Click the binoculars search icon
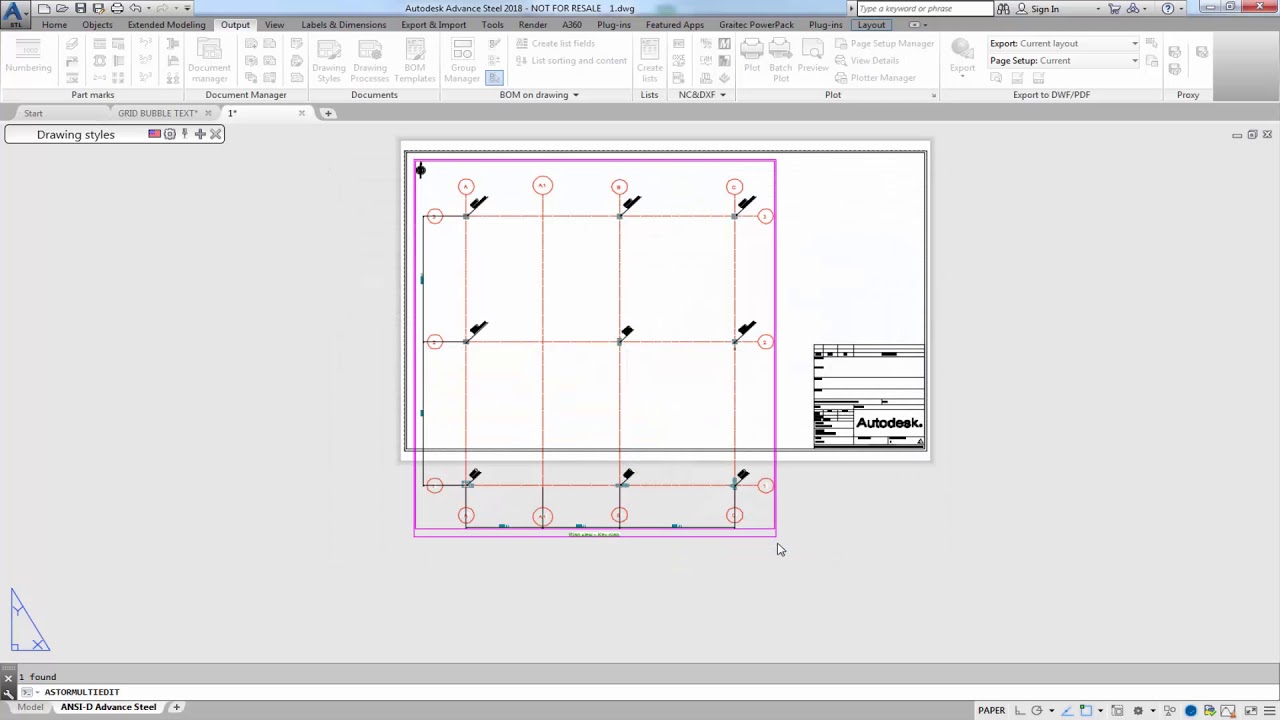The height and width of the screenshot is (720, 1280). (1005, 8)
